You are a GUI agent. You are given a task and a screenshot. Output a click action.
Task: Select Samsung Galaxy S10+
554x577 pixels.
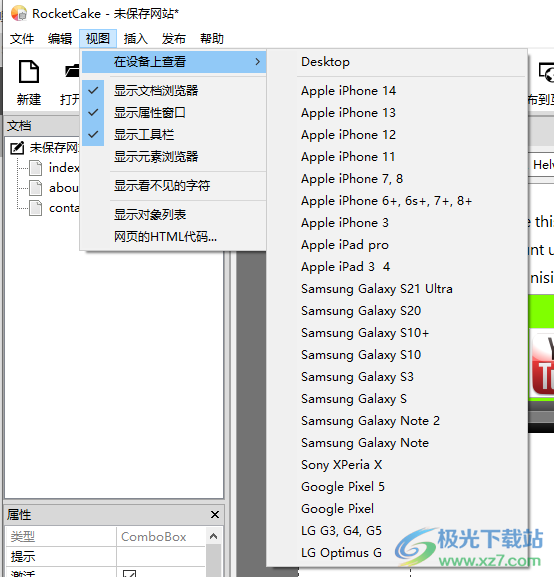397,333
